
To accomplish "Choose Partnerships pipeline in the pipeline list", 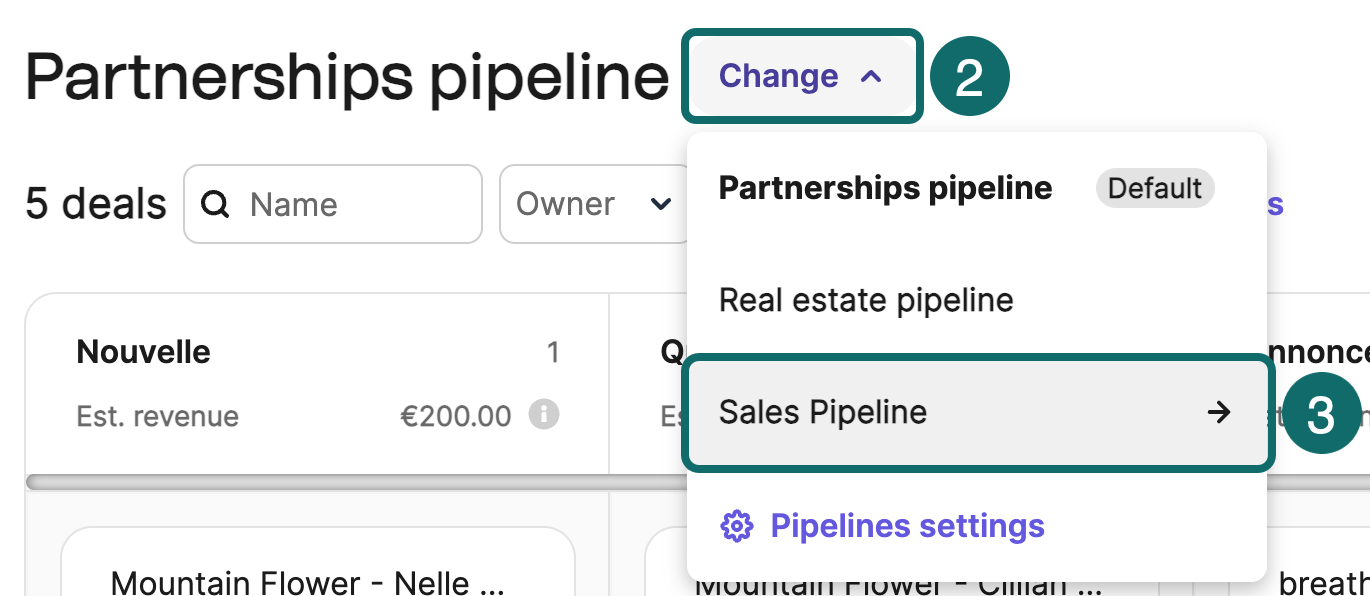I will pos(885,187).
